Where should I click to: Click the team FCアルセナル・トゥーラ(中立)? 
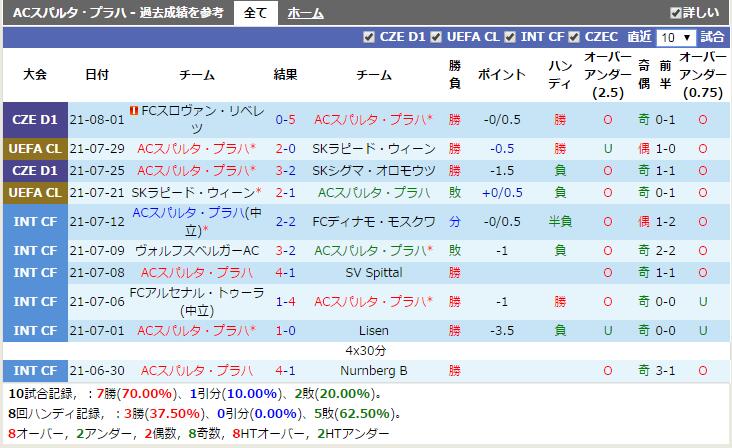click(197, 302)
